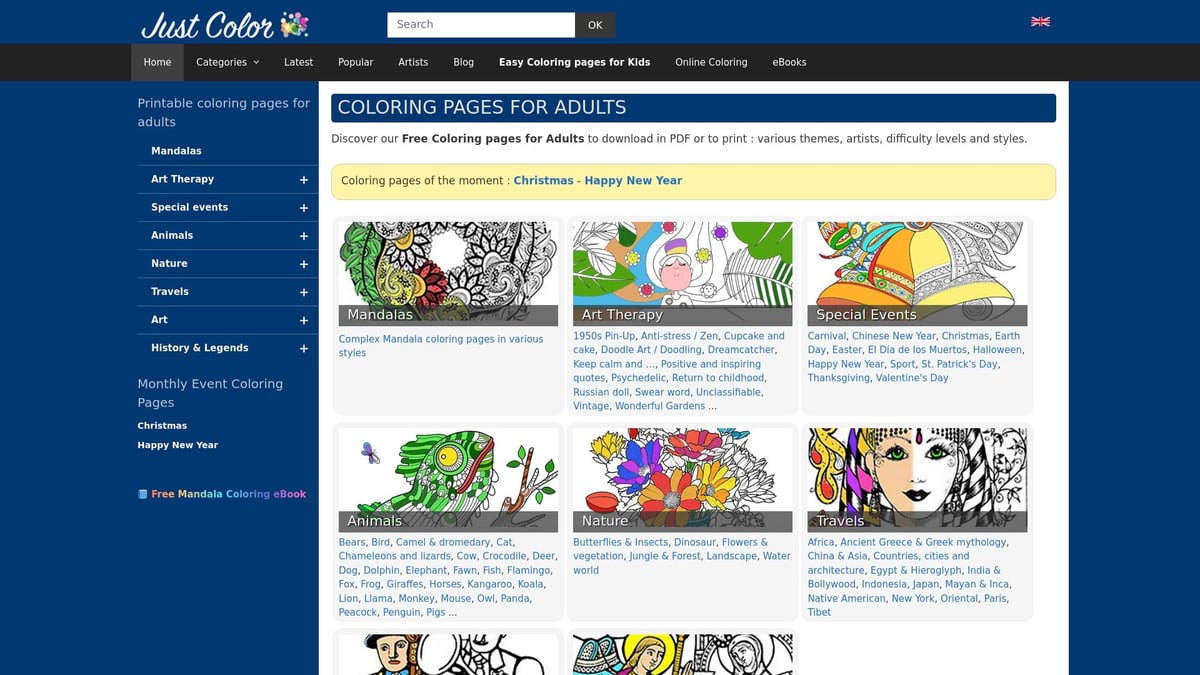This screenshot has width=1200, height=675.
Task: Click inside the Search input field
Action: (x=480, y=24)
